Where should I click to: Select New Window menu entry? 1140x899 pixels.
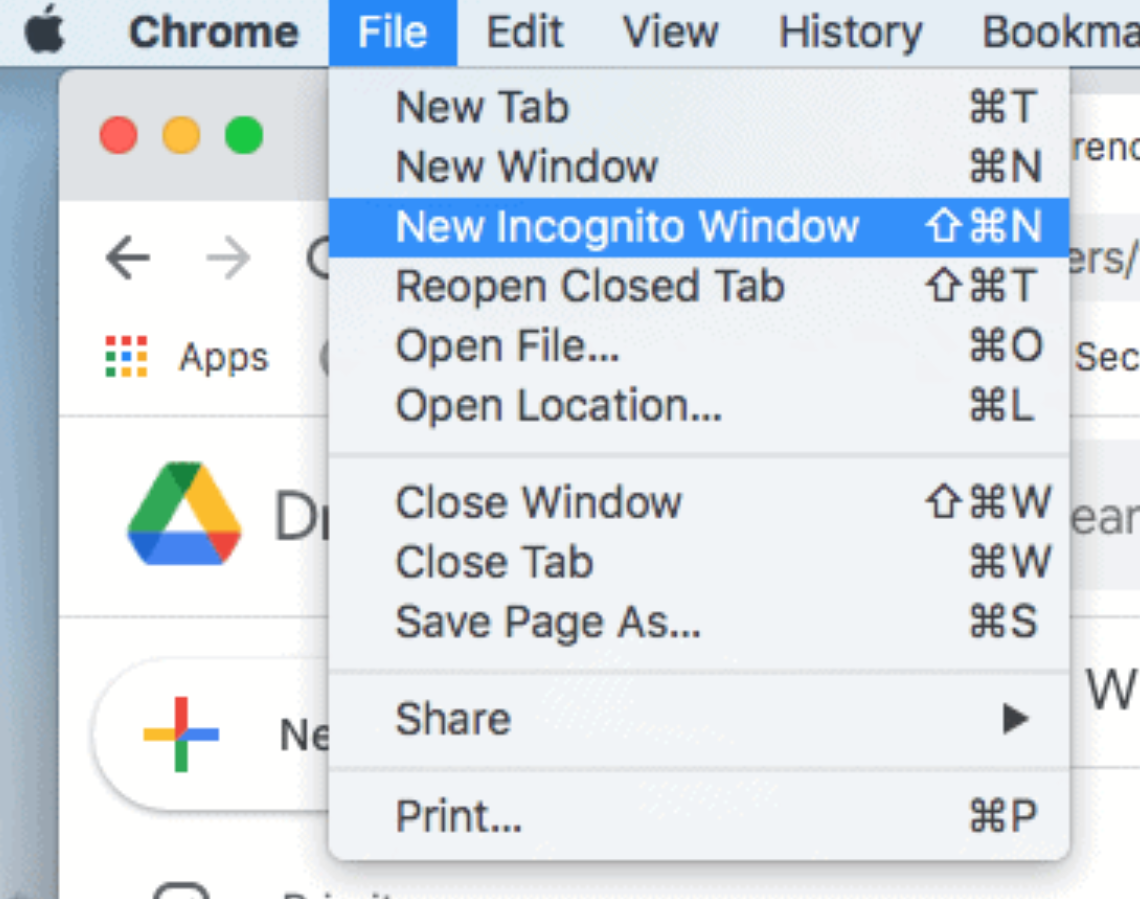(x=526, y=167)
